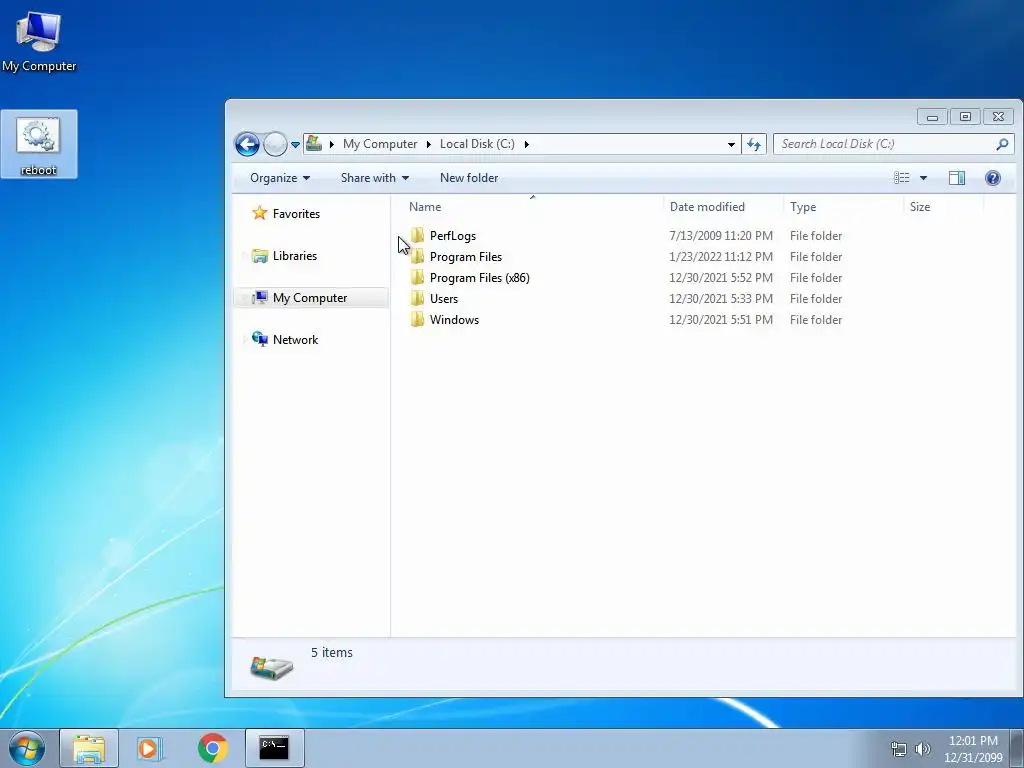The width and height of the screenshot is (1024, 768).
Task: Select the Program Files folder
Action: click(466, 257)
